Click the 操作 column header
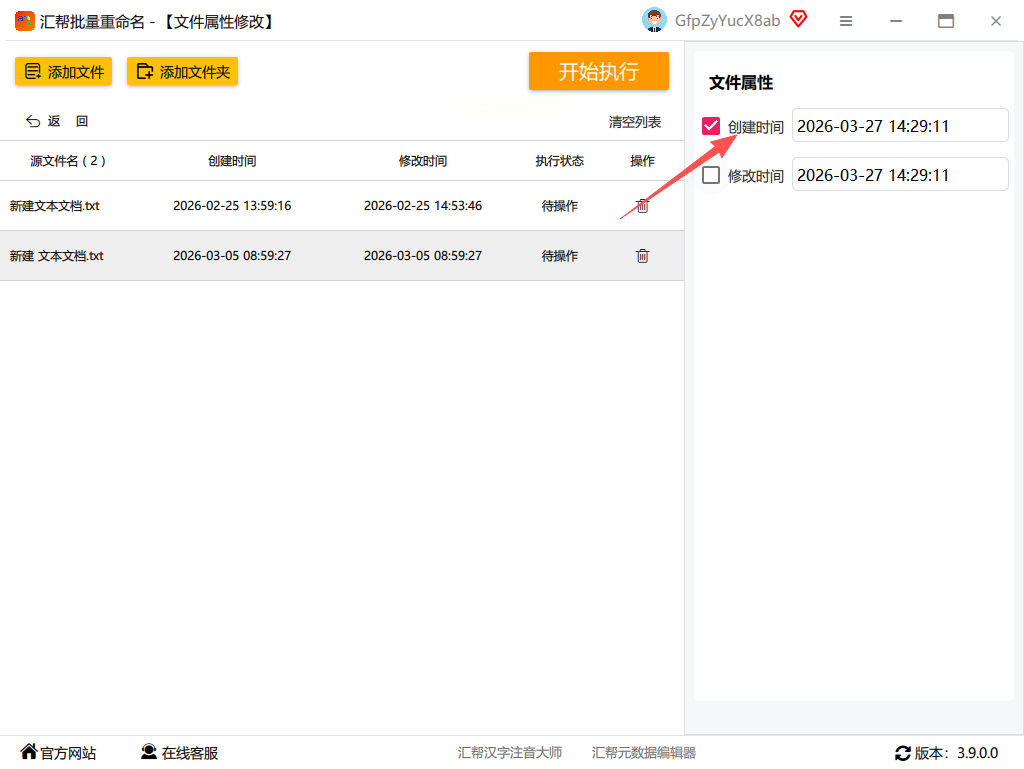The image size is (1024, 769). tap(642, 161)
